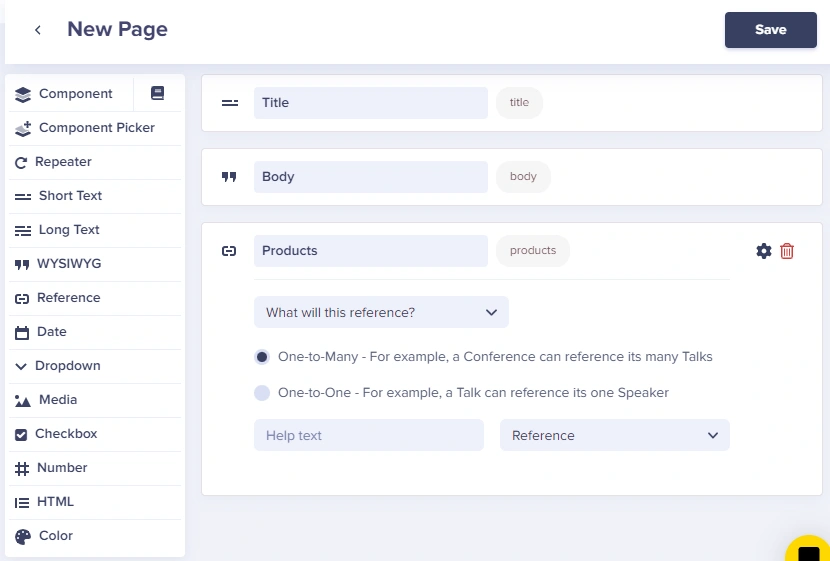Expand the Reference type dropdown
The image size is (830, 561).
coord(615,435)
